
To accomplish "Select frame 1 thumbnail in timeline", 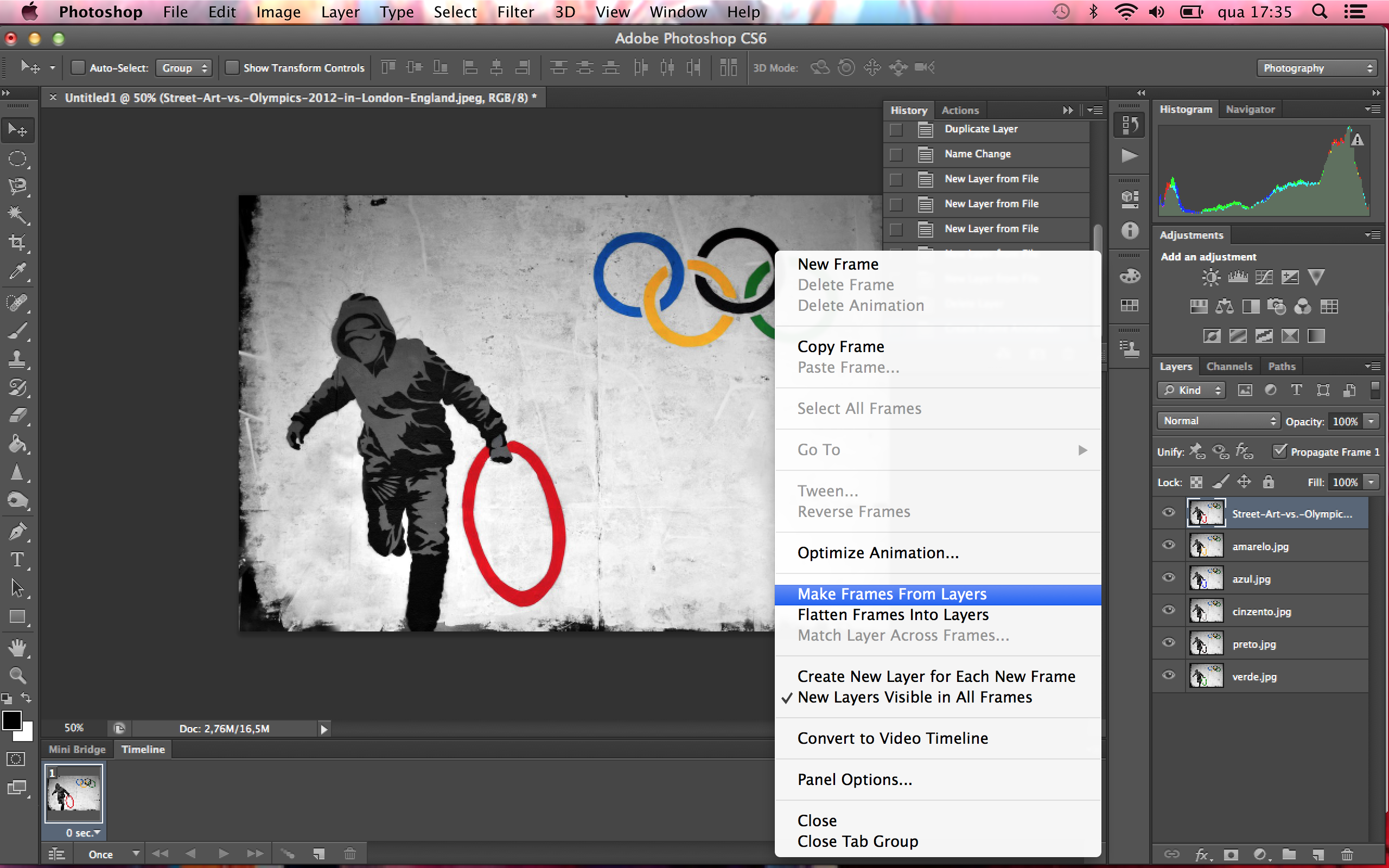I will 74,793.
